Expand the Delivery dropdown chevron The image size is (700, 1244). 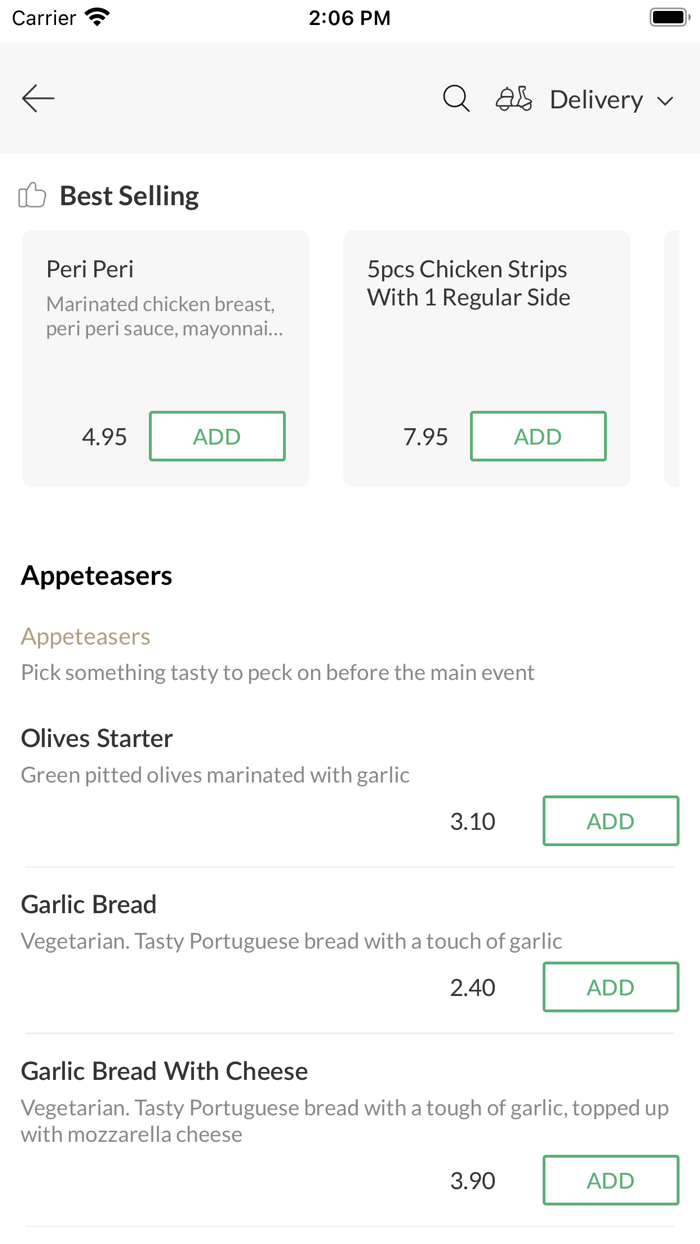665,100
